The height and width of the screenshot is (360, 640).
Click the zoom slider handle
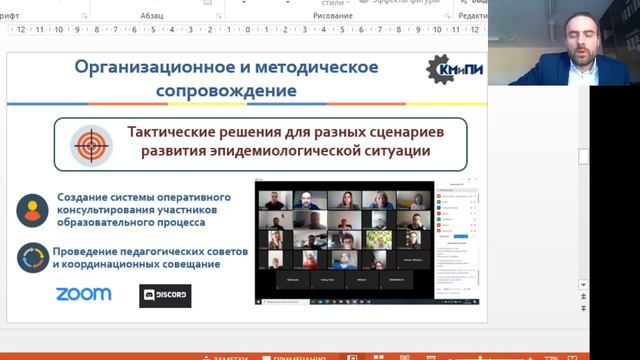[x=480, y=358]
